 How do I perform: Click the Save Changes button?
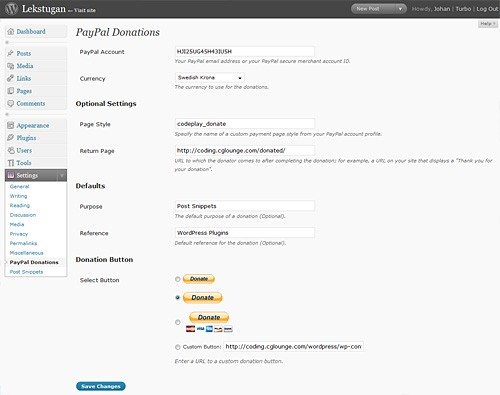[x=101, y=386]
